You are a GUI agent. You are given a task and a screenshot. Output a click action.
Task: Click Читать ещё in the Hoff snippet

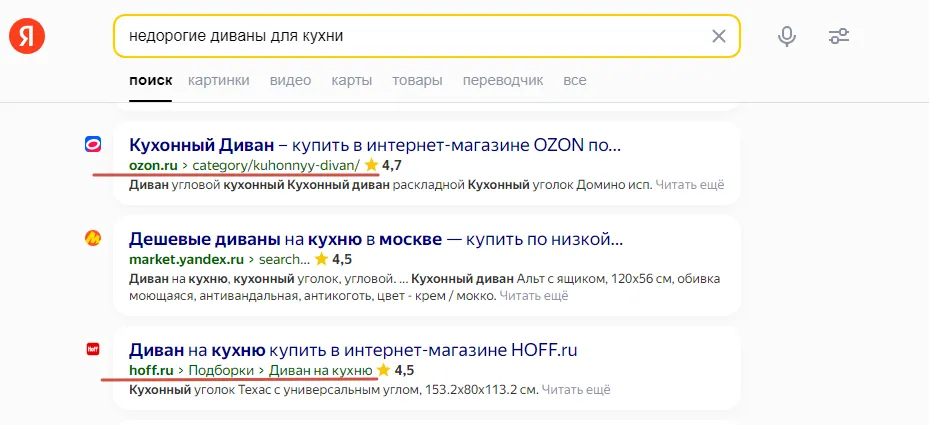[x=576, y=390]
